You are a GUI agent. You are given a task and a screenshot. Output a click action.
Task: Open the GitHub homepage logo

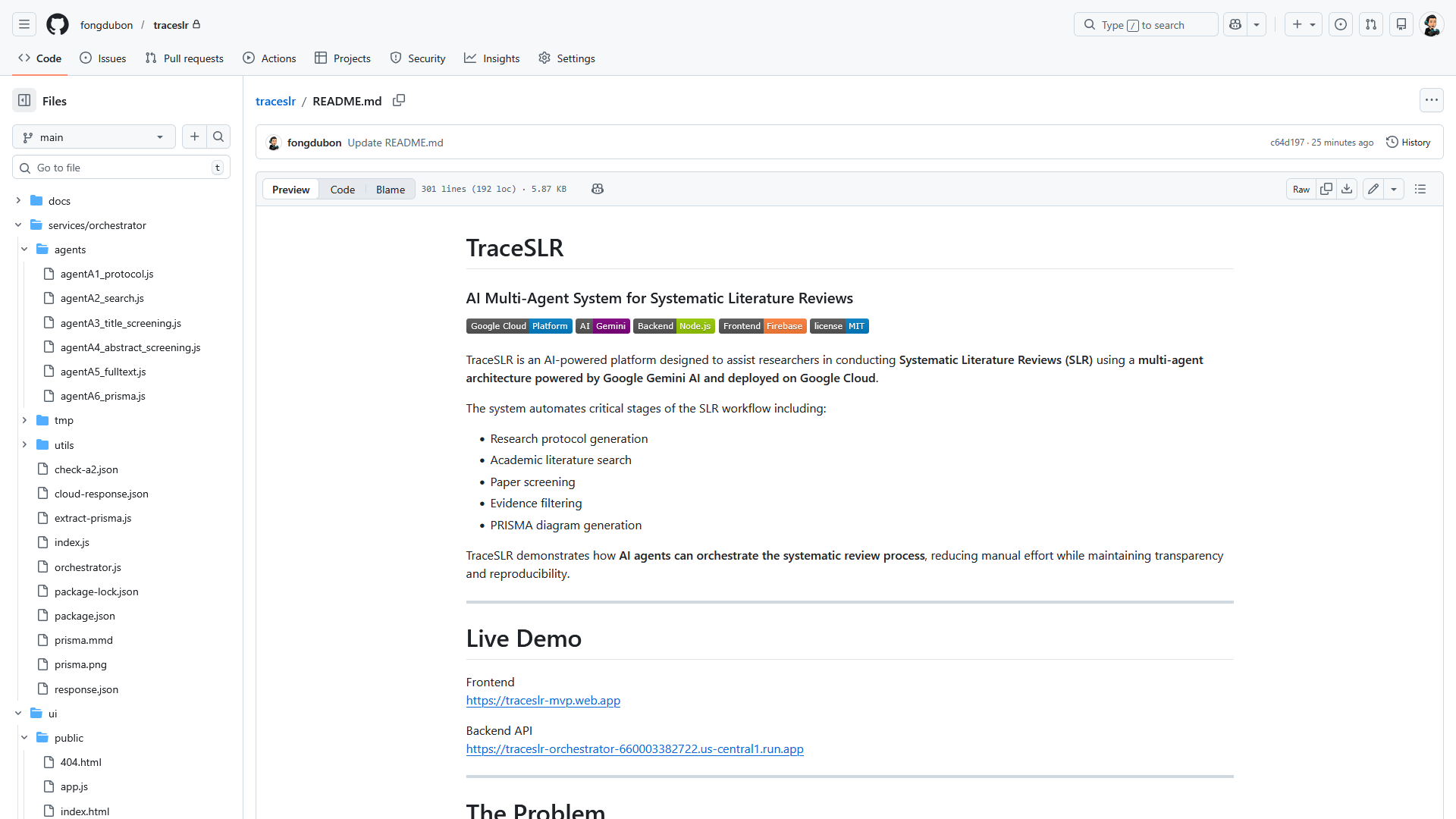[58, 25]
